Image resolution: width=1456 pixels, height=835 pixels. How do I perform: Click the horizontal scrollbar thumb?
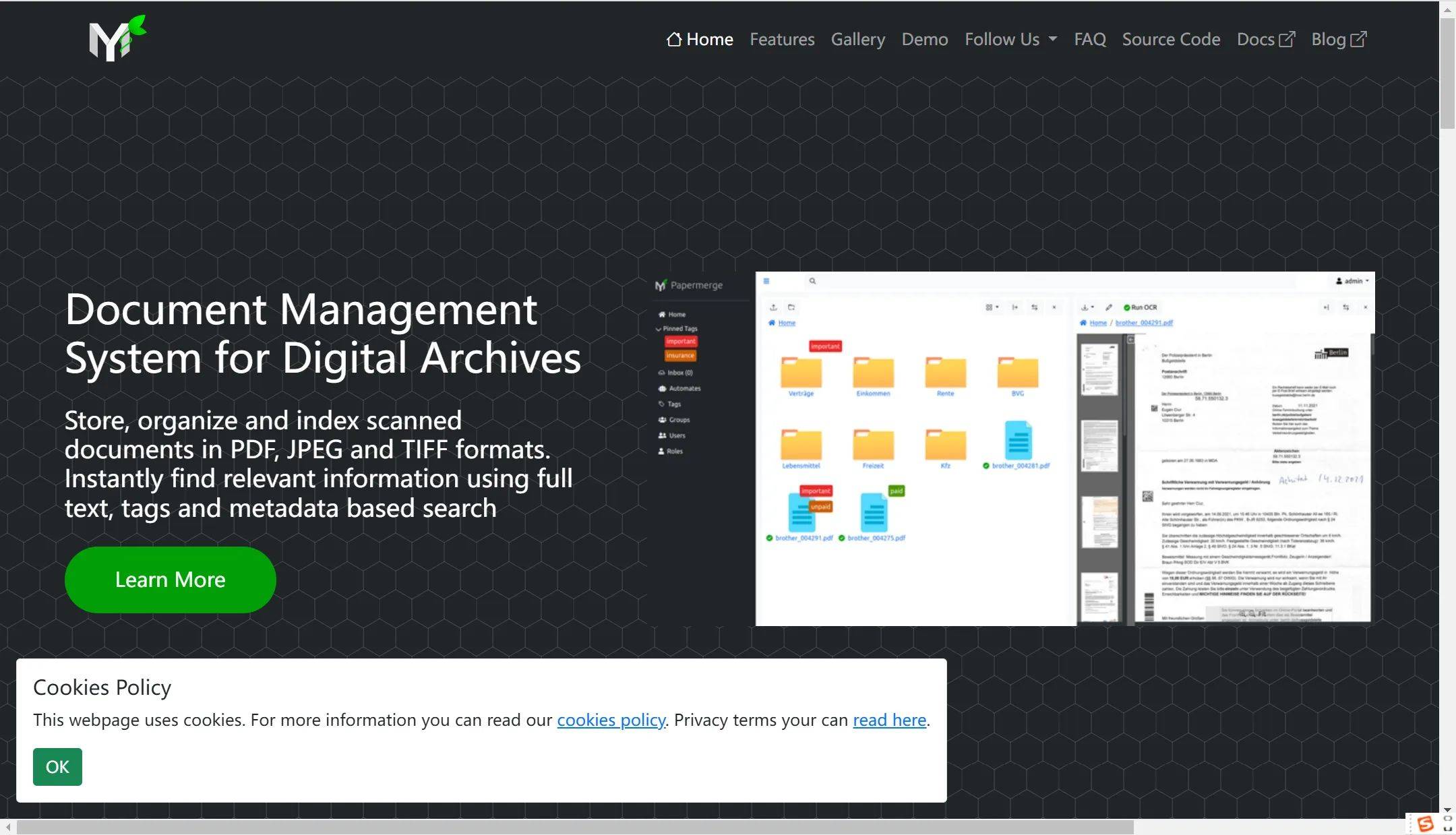[574, 827]
